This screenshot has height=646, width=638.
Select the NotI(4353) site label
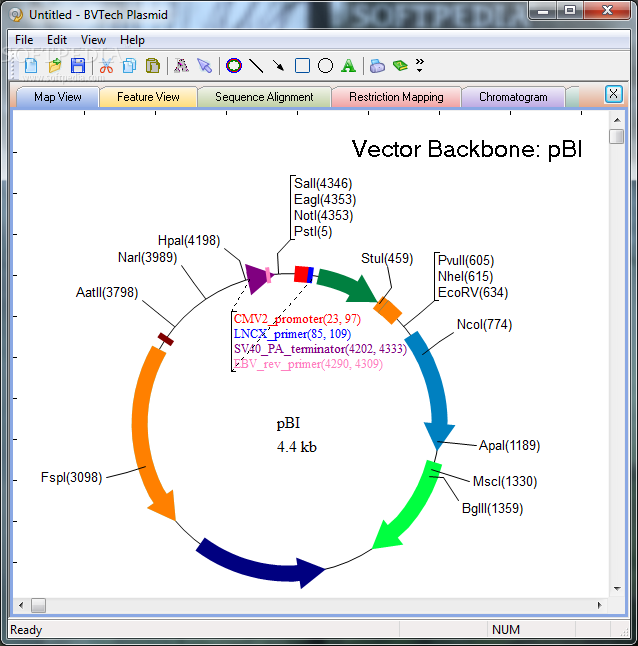(323, 215)
